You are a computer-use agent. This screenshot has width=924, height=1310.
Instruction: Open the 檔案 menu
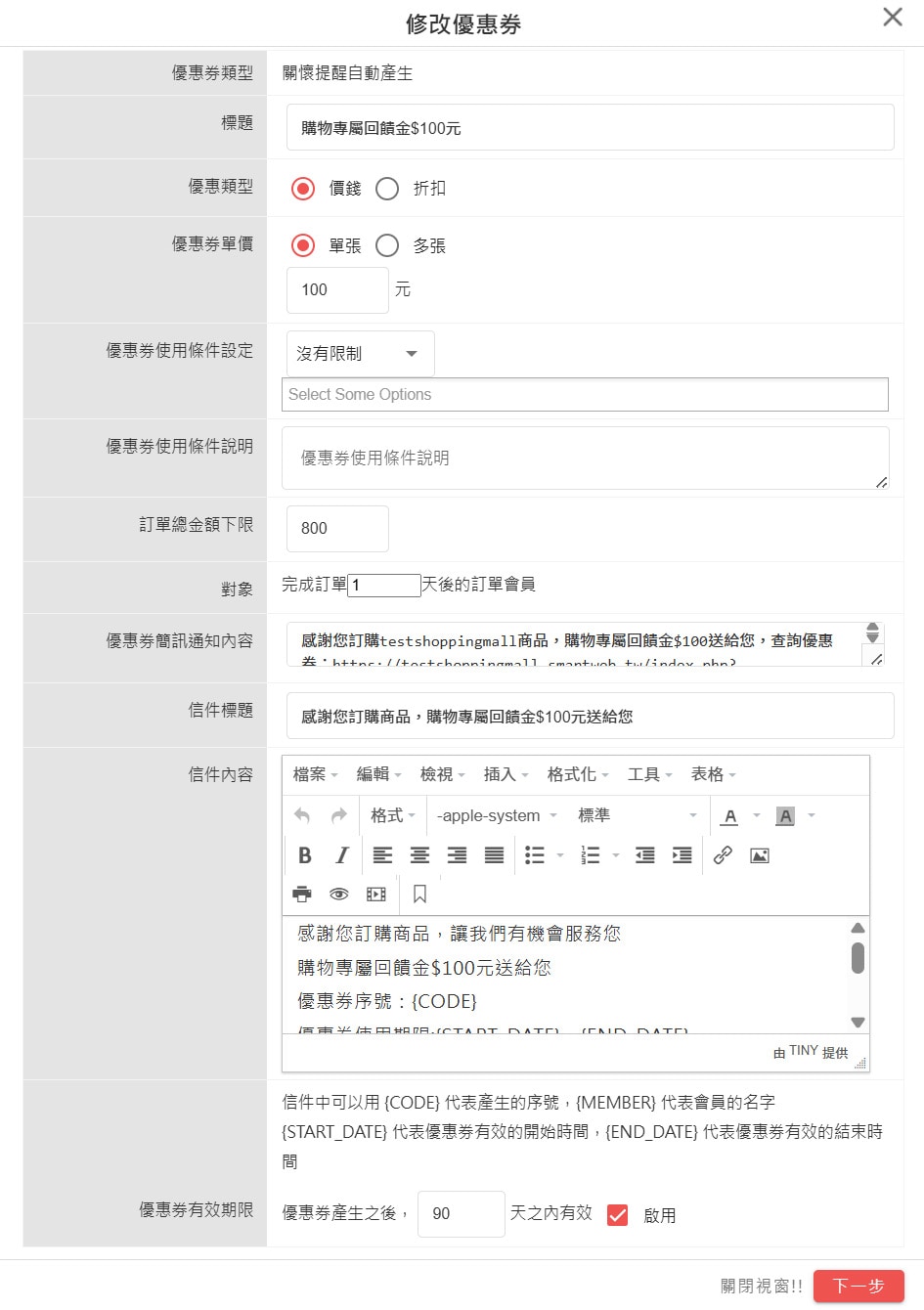coord(315,774)
